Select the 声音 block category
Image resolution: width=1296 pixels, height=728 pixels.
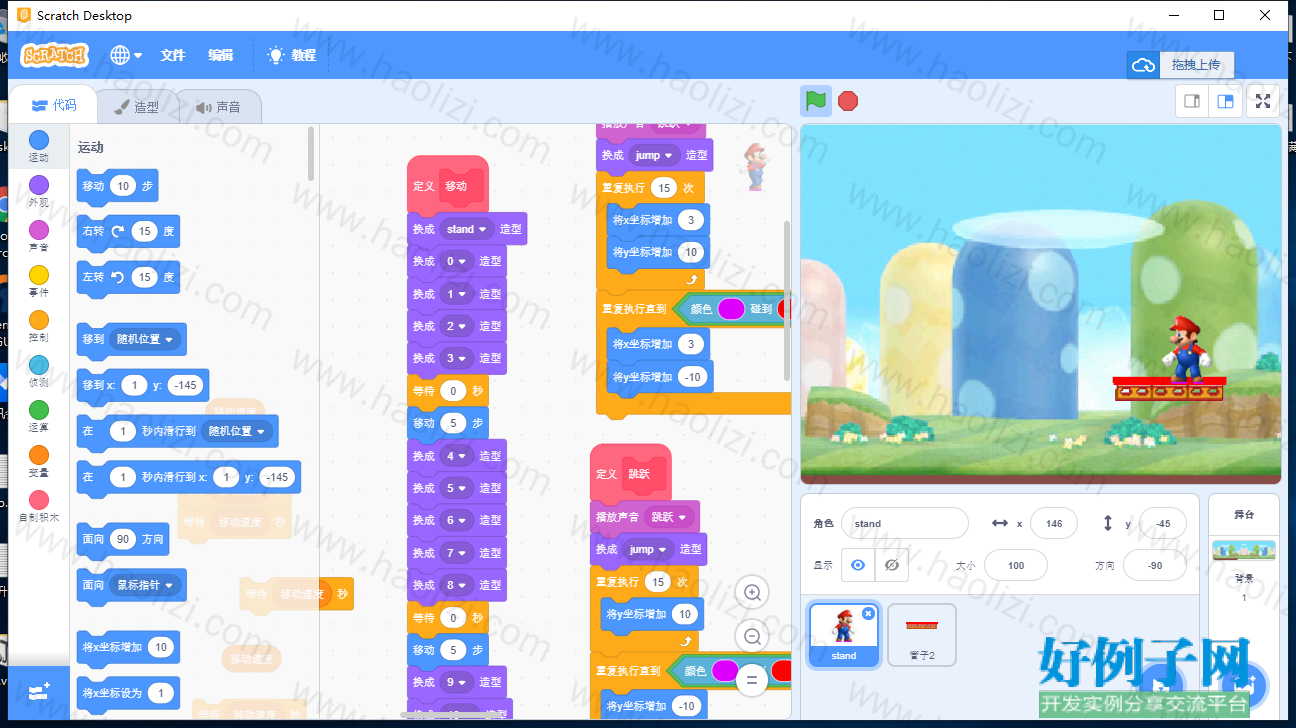click(x=38, y=236)
